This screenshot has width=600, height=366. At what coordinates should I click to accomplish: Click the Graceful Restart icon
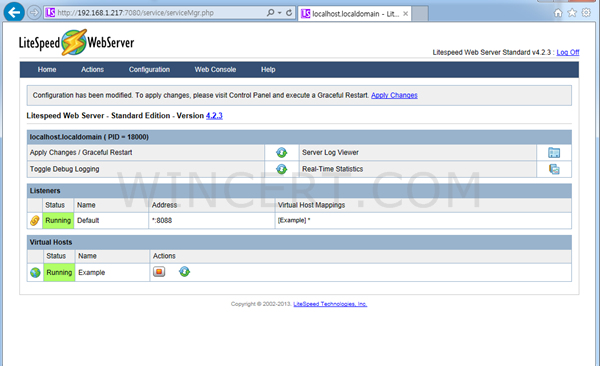point(282,152)
